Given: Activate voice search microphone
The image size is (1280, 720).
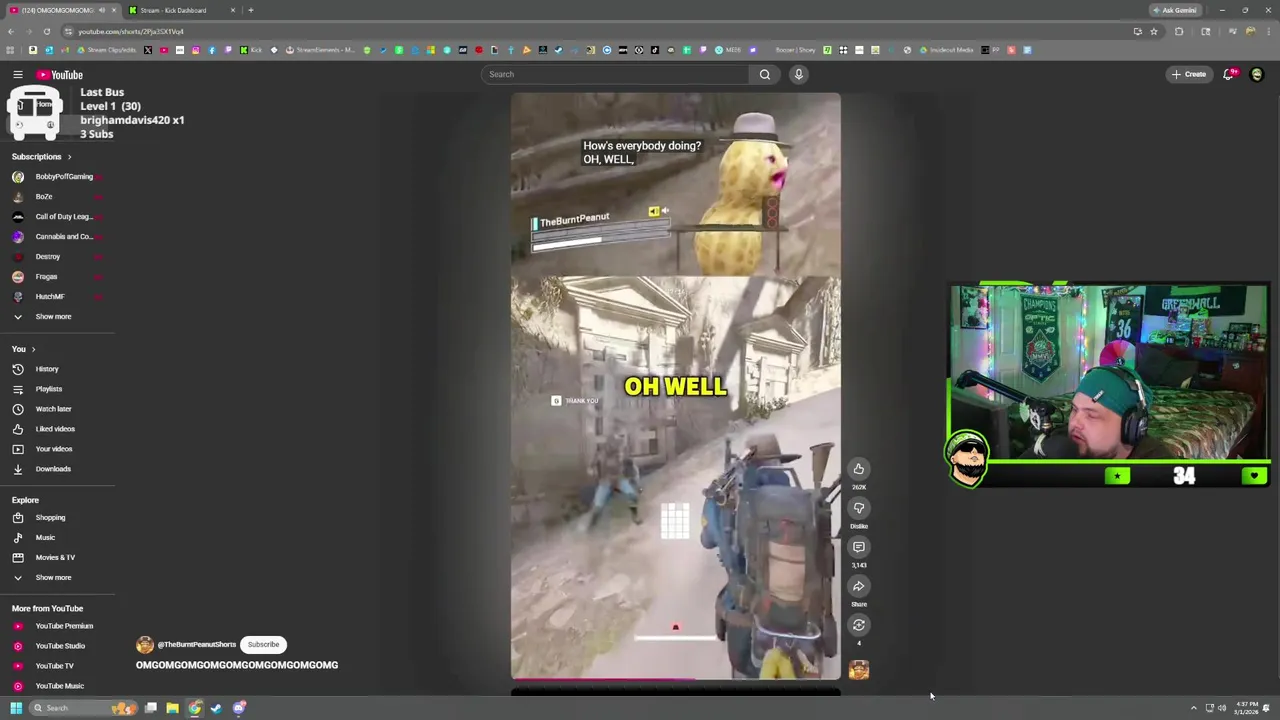Looking at the screenshot, I should click(798, 74).
